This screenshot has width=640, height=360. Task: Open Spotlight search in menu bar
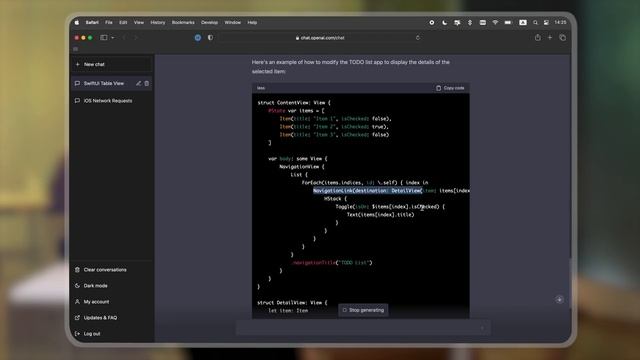coord(535,22)
